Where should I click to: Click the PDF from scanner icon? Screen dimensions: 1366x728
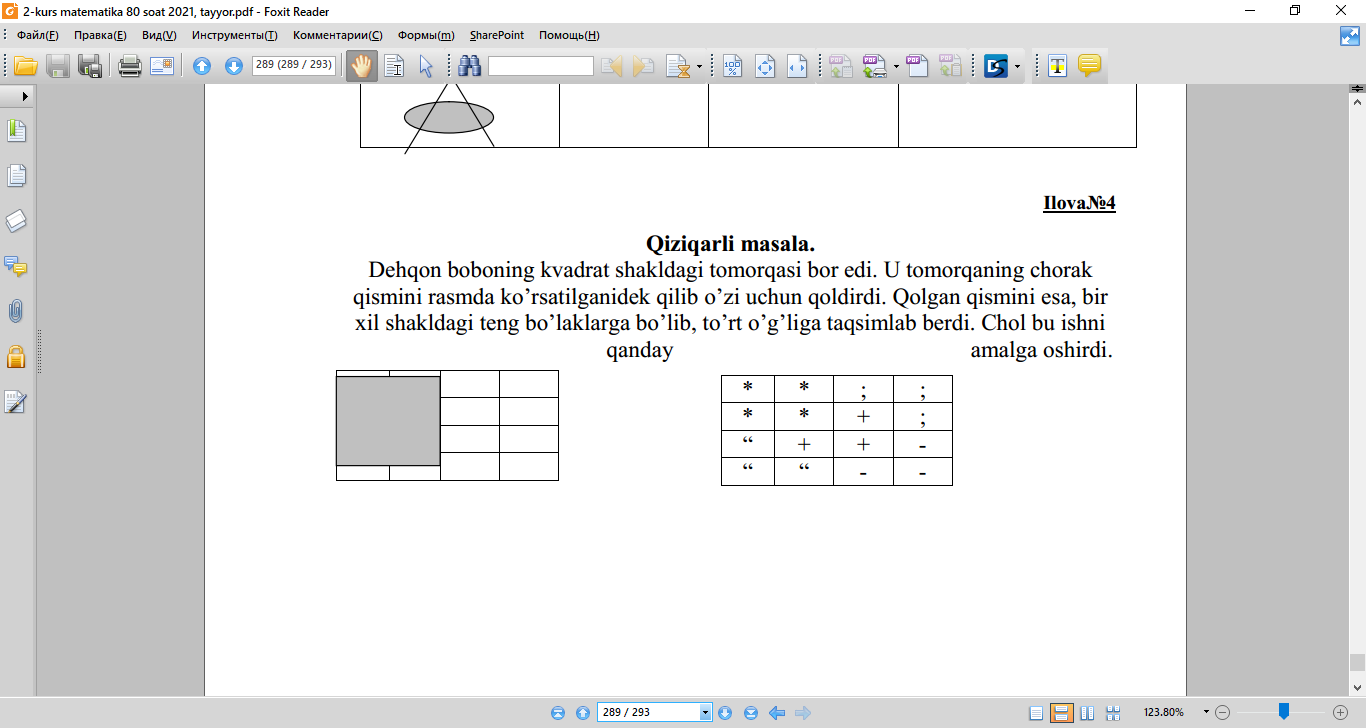click(x=874, y=67)
